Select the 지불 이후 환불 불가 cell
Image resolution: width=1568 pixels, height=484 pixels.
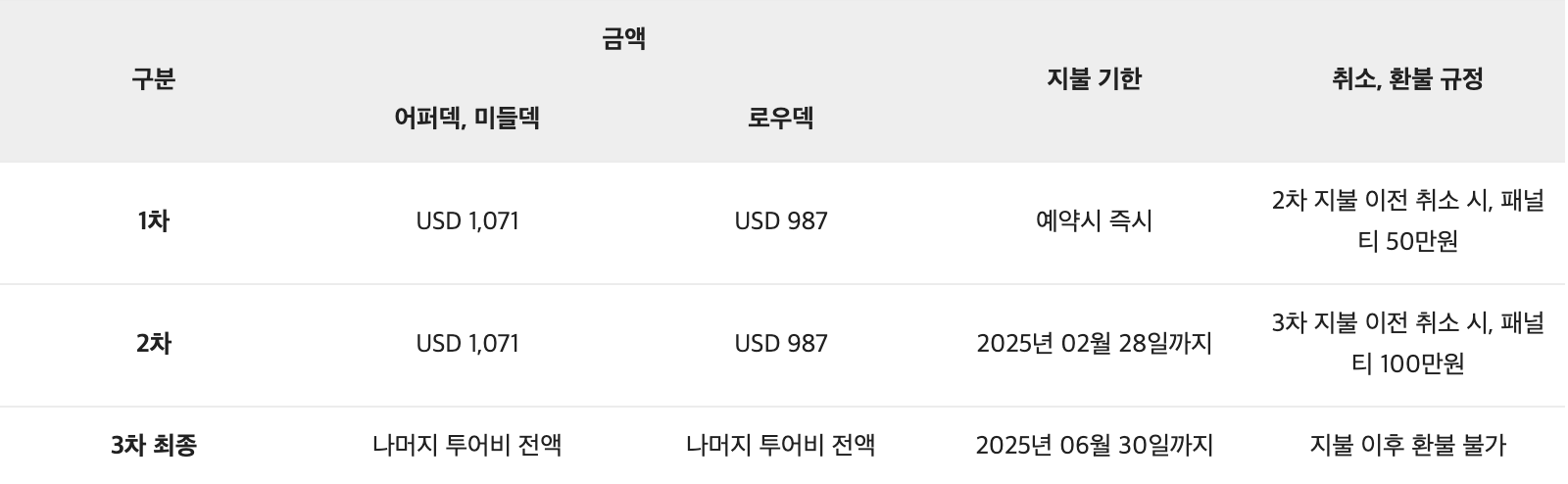click(x=1408, y=446)
